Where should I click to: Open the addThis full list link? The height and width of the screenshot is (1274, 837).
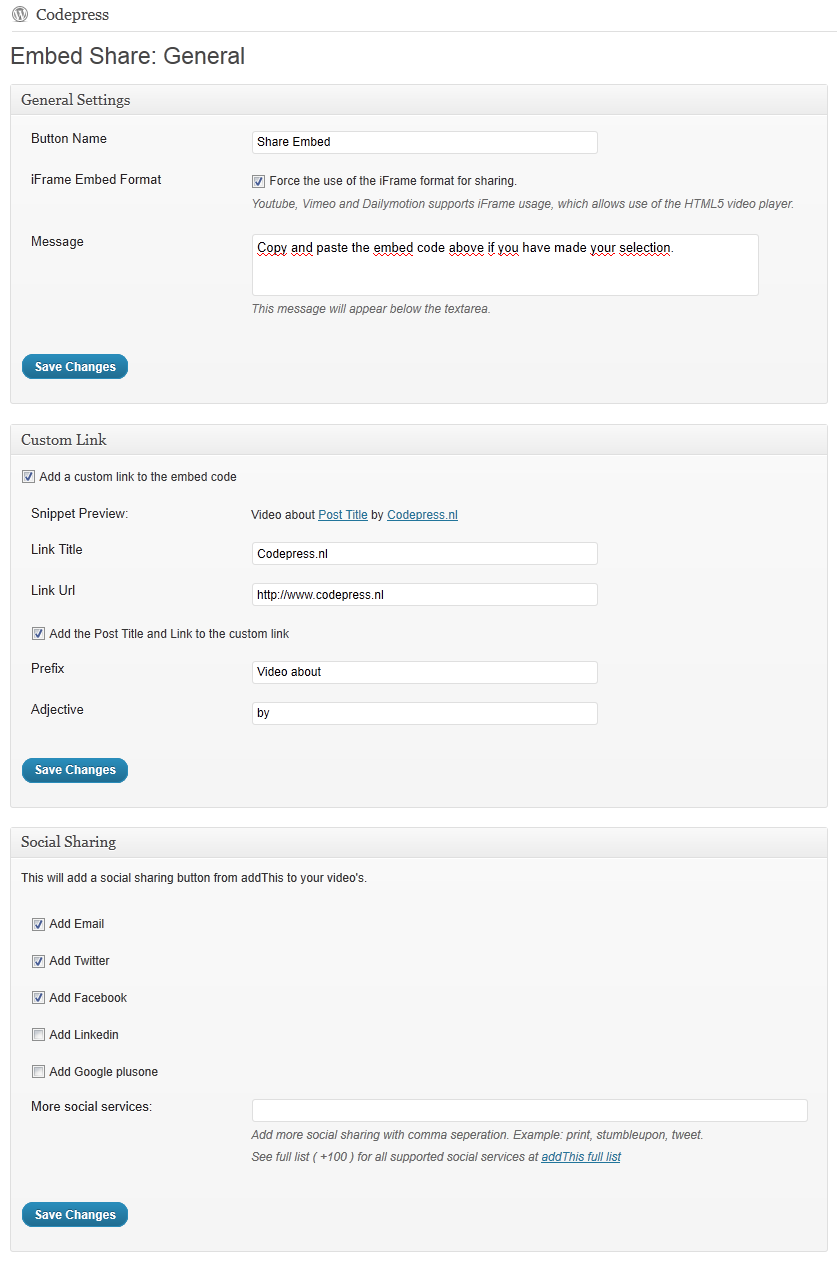[581, 1157]
